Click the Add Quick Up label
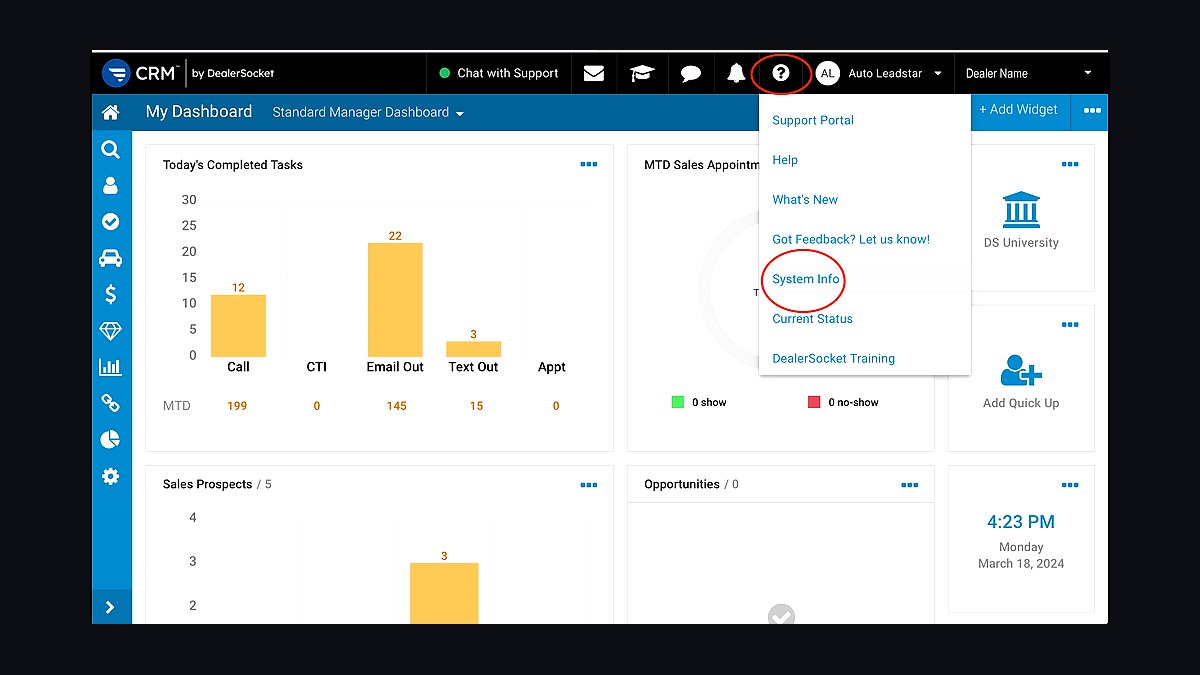Viewport: 1200px width, 675px height. [1021, 403]
